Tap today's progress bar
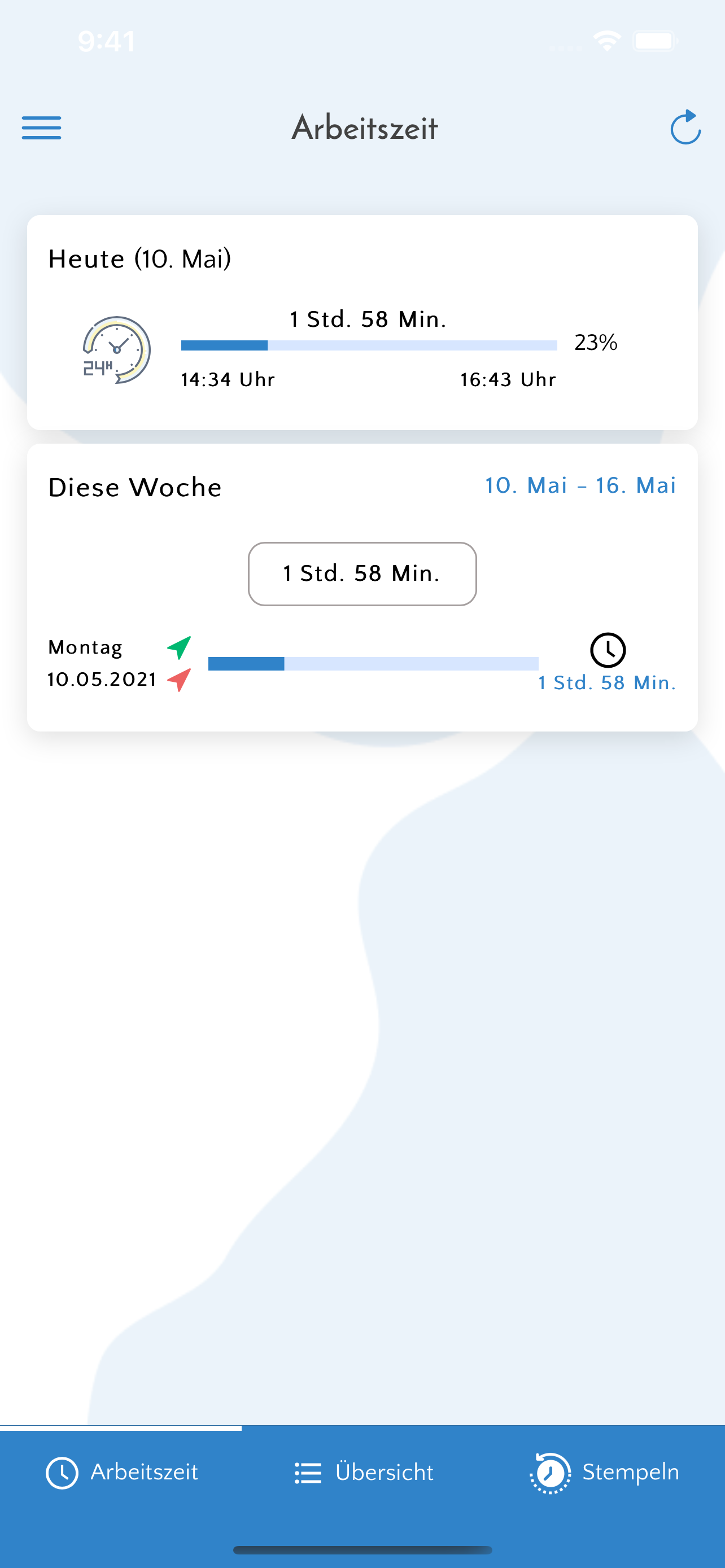This screenshot has height=1568, width=725. [x=369, y=345]
